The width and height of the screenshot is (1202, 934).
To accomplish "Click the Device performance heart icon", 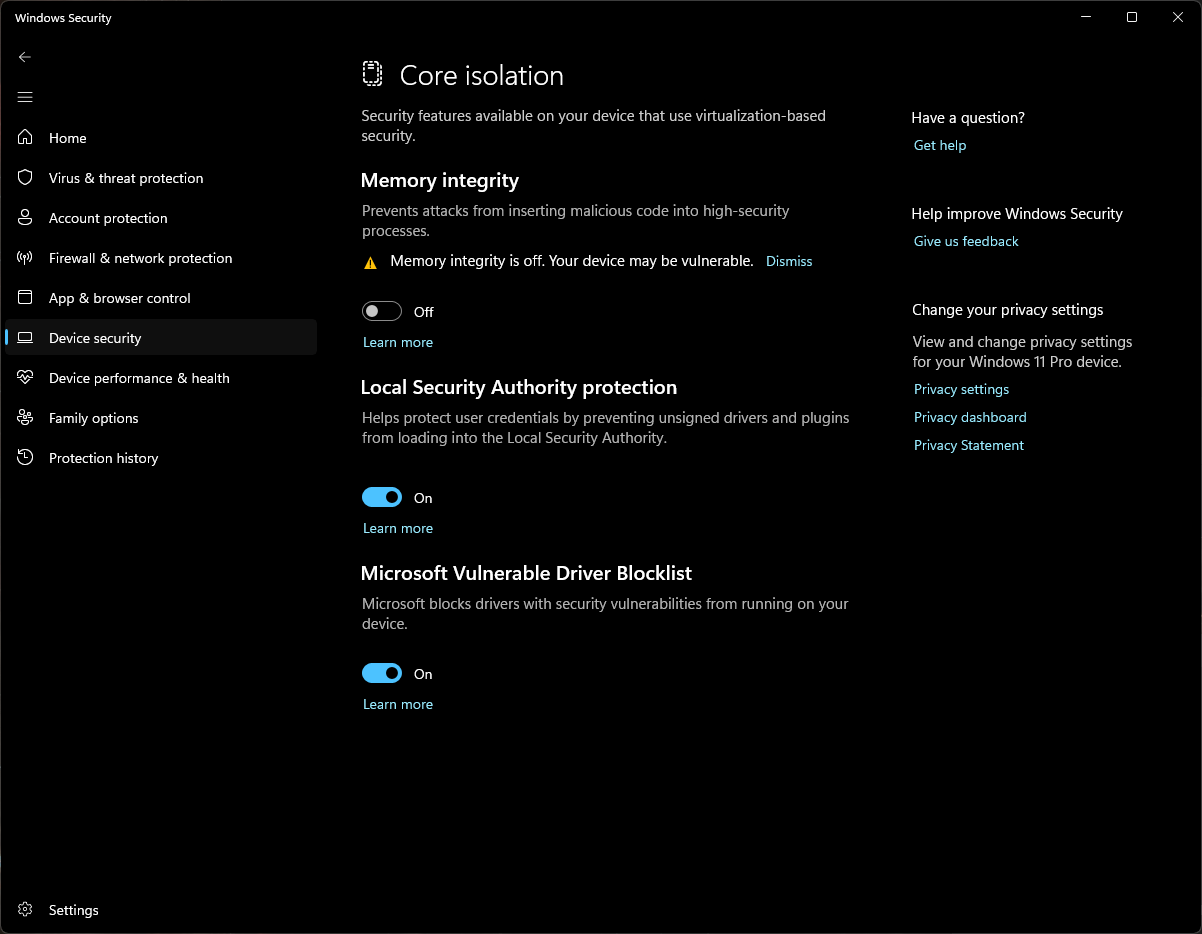I will [26, 378].
